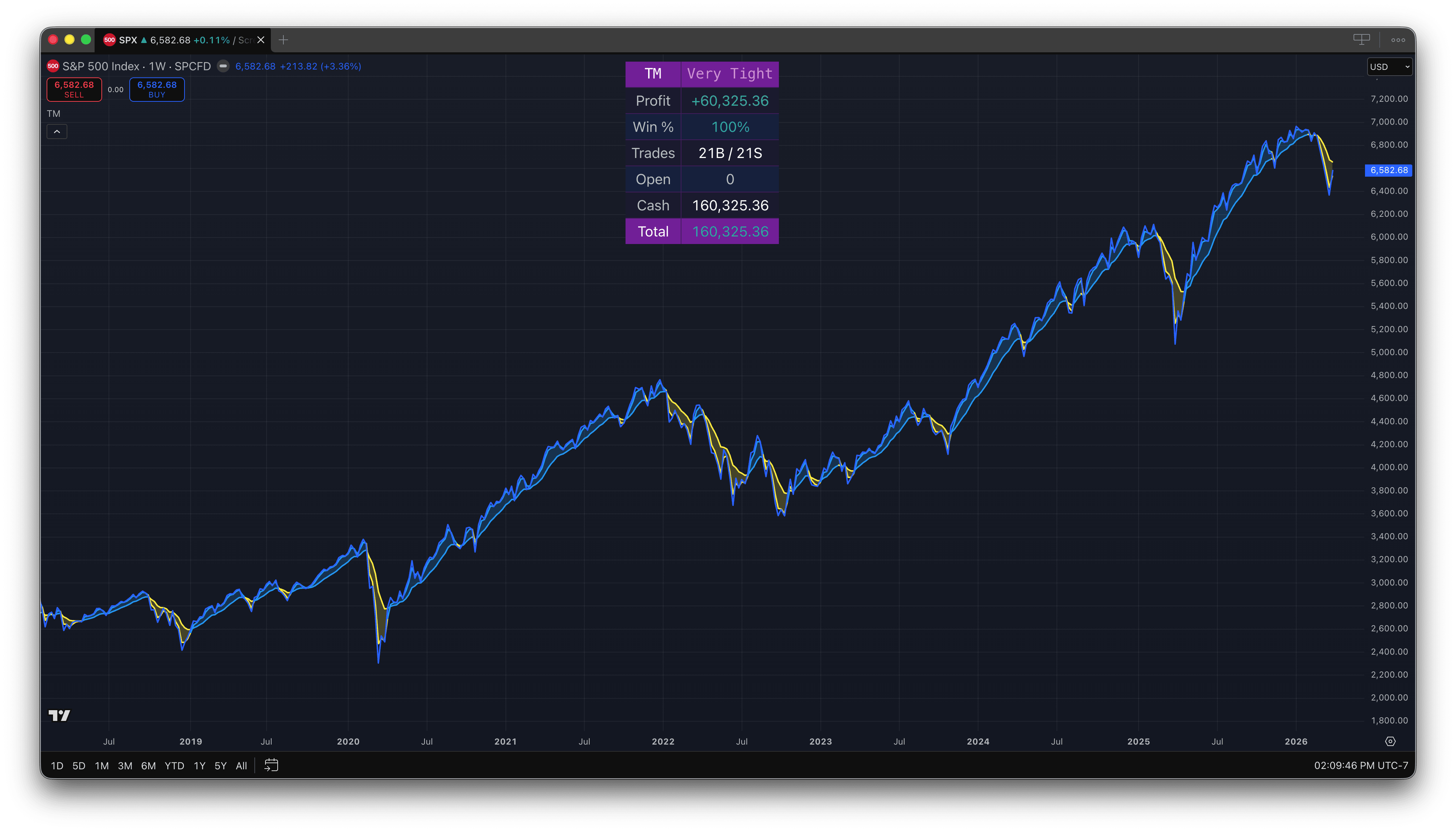
Task: Set range to 3M
Action: click(x=125, y=766)
